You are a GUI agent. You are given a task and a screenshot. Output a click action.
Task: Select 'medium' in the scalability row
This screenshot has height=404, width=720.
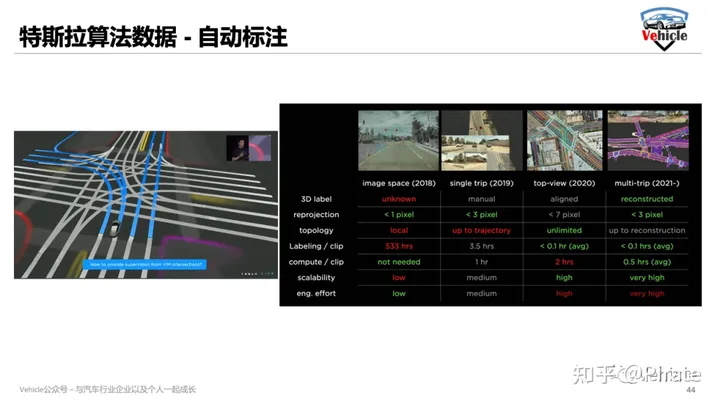click(482, 278)
